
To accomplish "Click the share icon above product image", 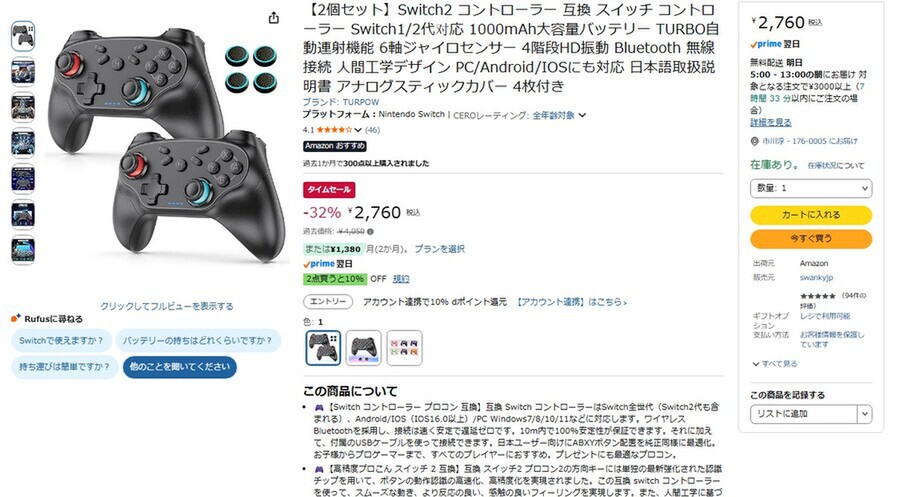I will click(274, 18).
